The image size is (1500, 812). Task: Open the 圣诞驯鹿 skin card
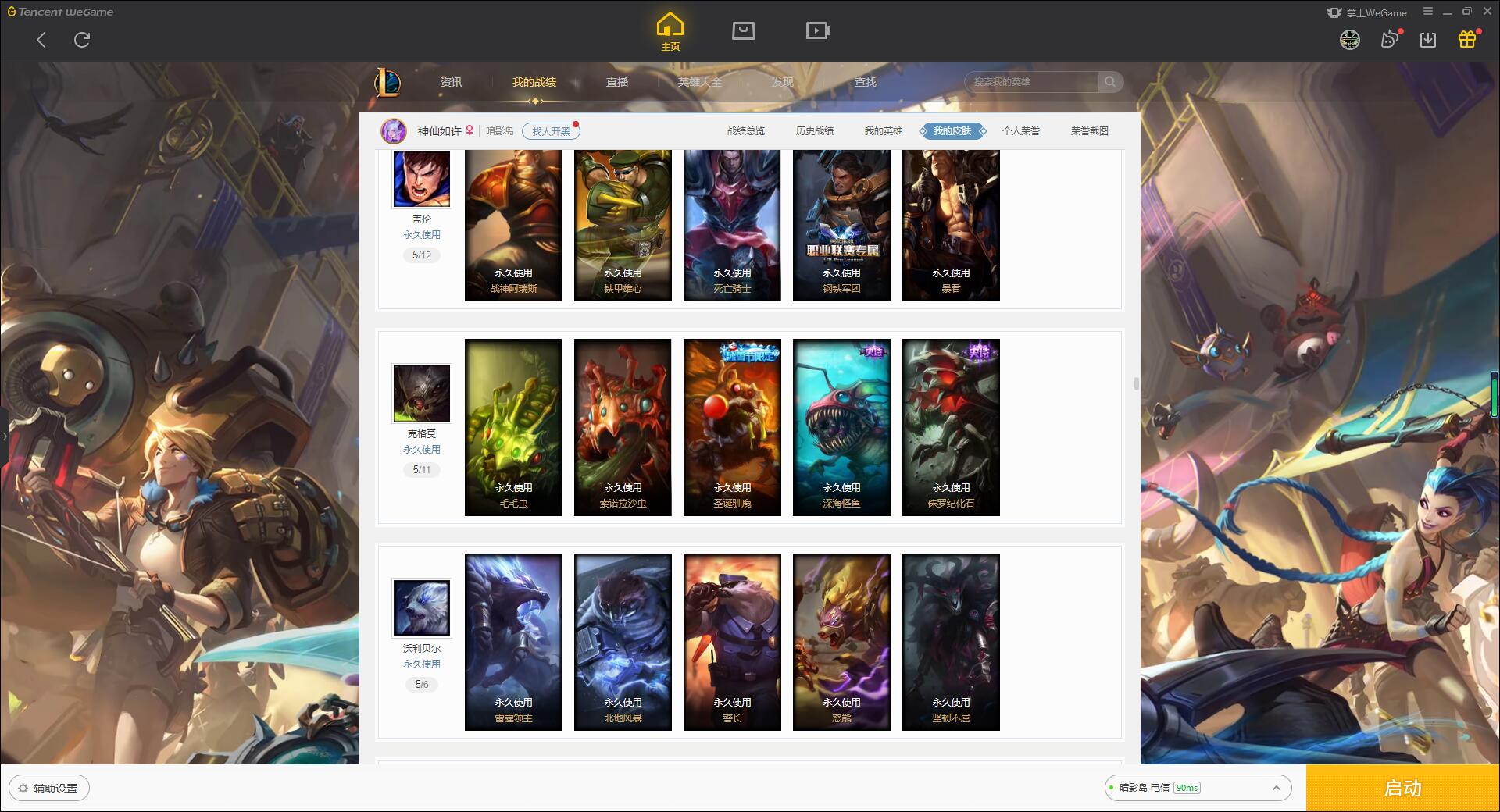(x=732, y=427)
